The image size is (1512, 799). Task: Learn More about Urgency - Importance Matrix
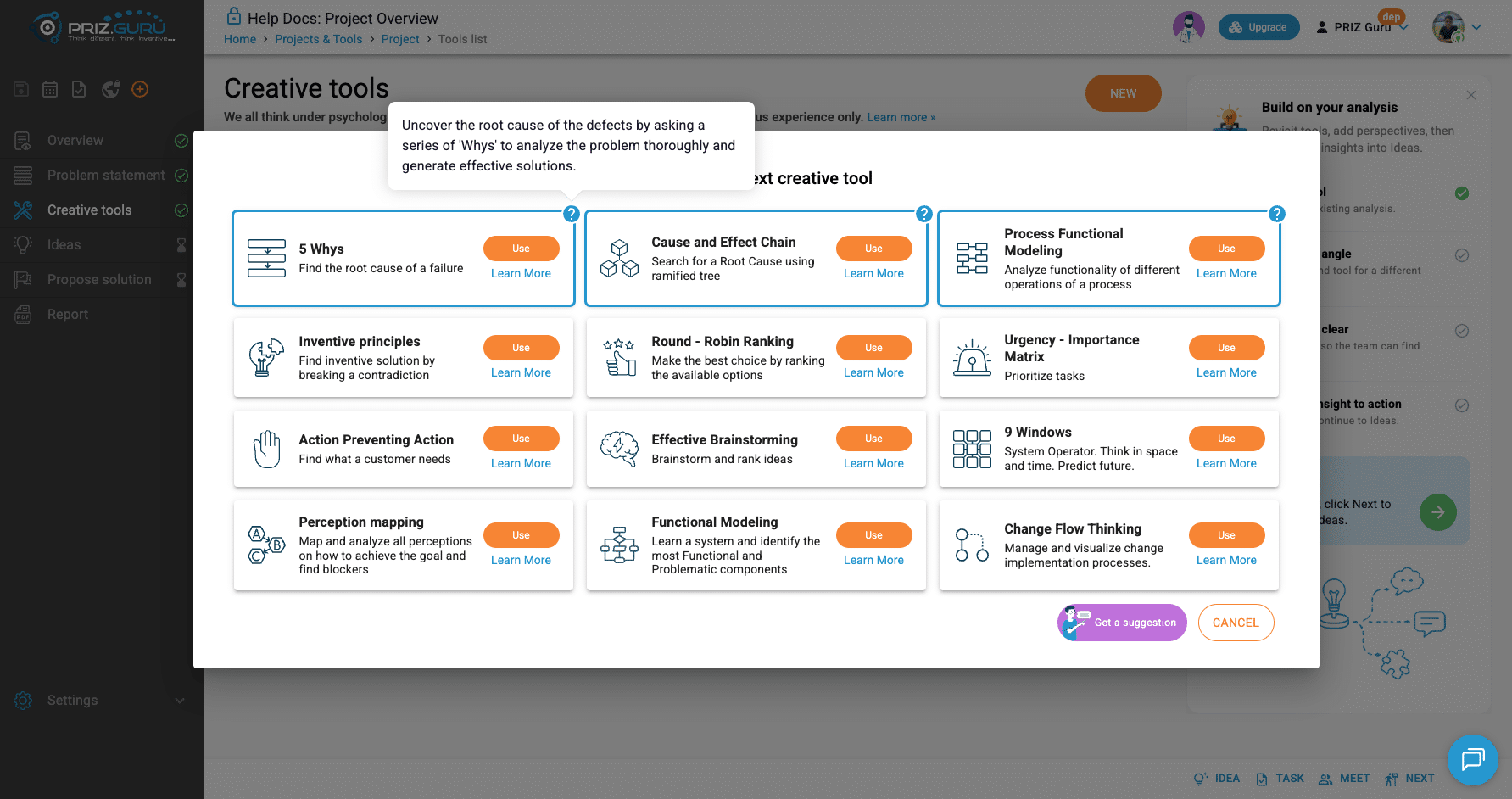[1226, 372]
